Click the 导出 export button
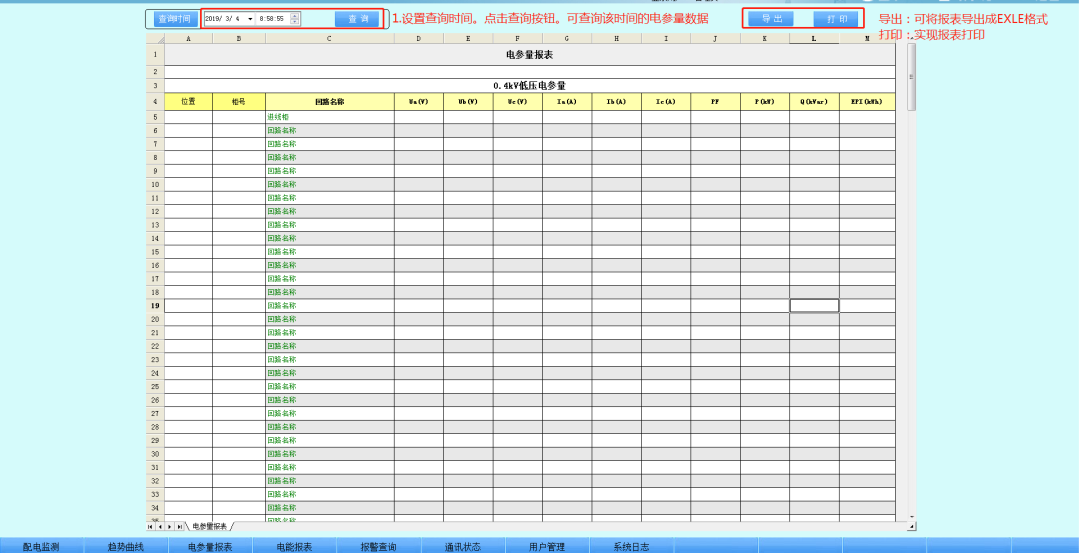1080x553 pixels. tap(771, 19)
